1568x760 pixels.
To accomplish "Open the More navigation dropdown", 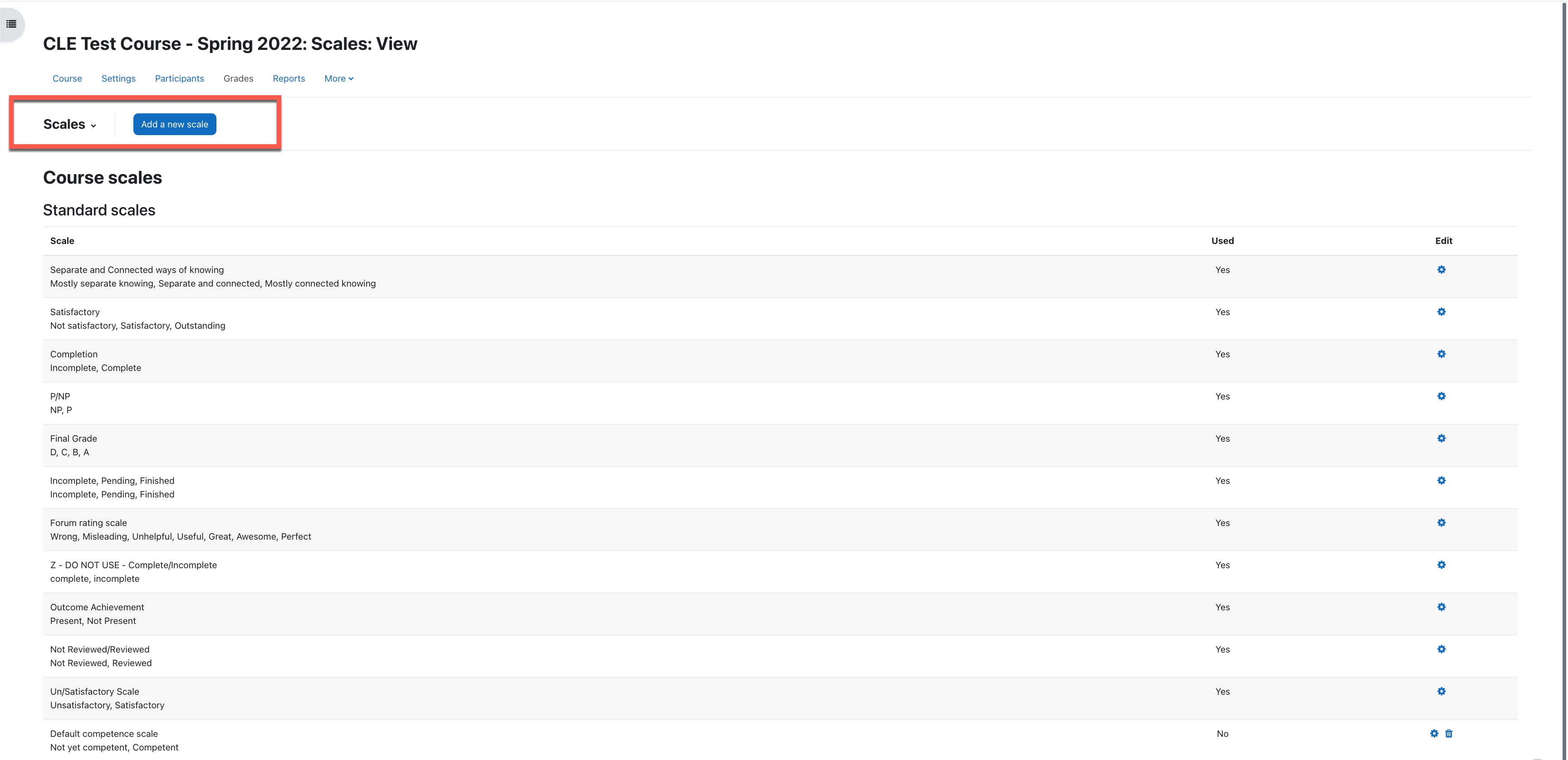I will 338,78.
